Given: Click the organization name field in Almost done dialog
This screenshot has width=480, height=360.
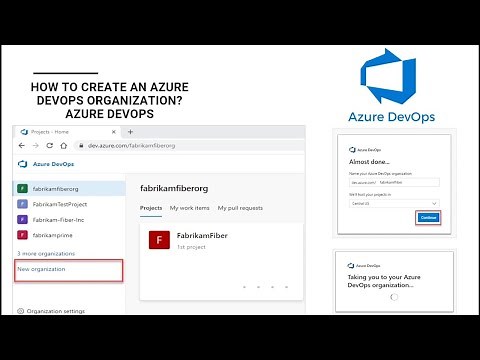Looking at the screenshot, I should (394, 183).
